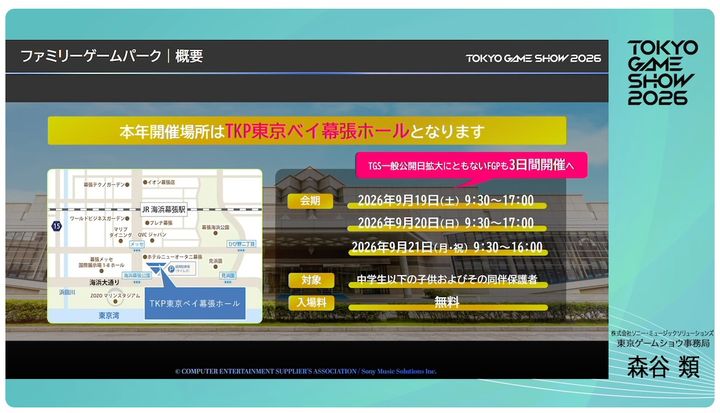Click the 対象 yellow label
720x413 pixels.
(311, 280)
